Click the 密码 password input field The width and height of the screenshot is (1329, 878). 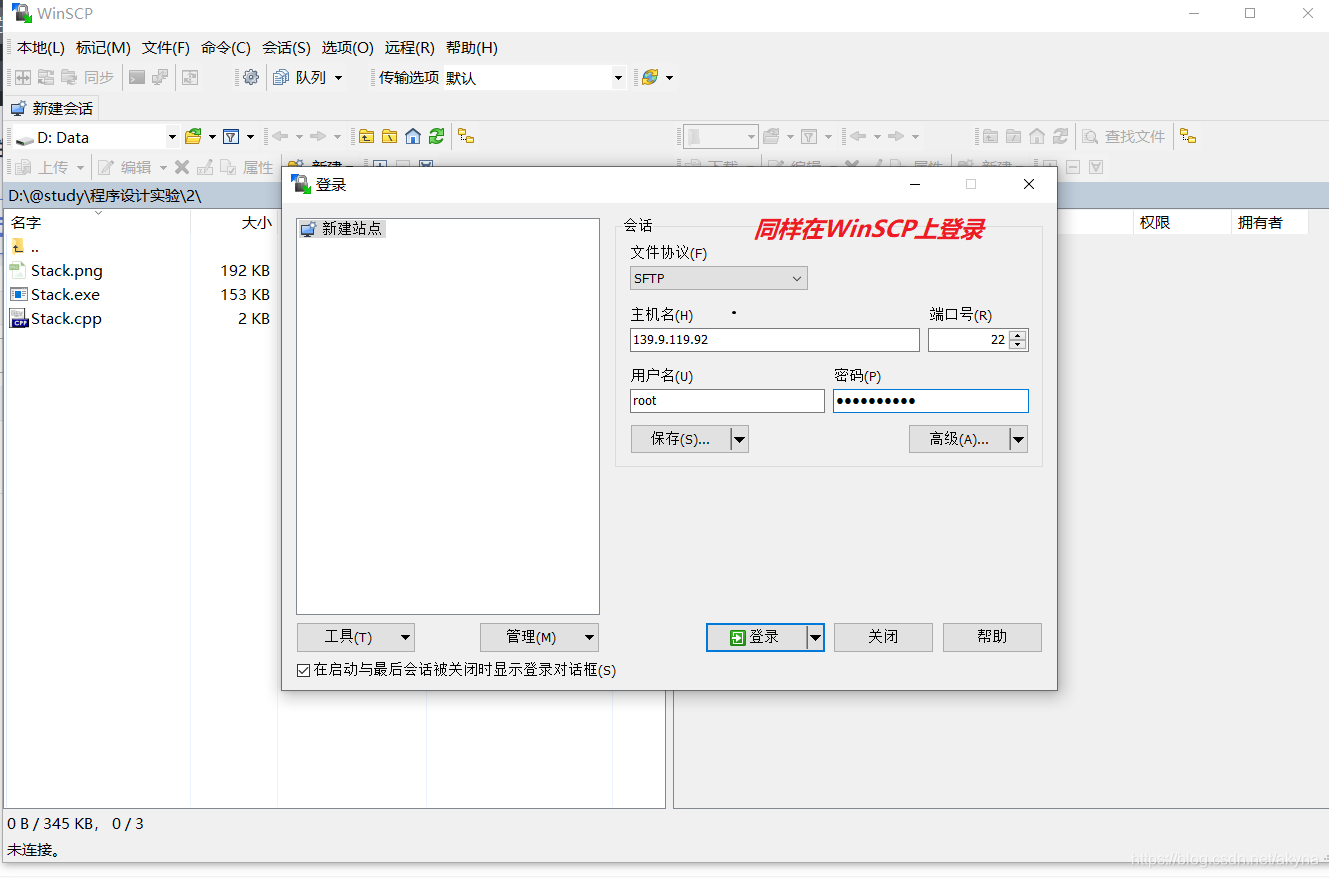(931, 401)
